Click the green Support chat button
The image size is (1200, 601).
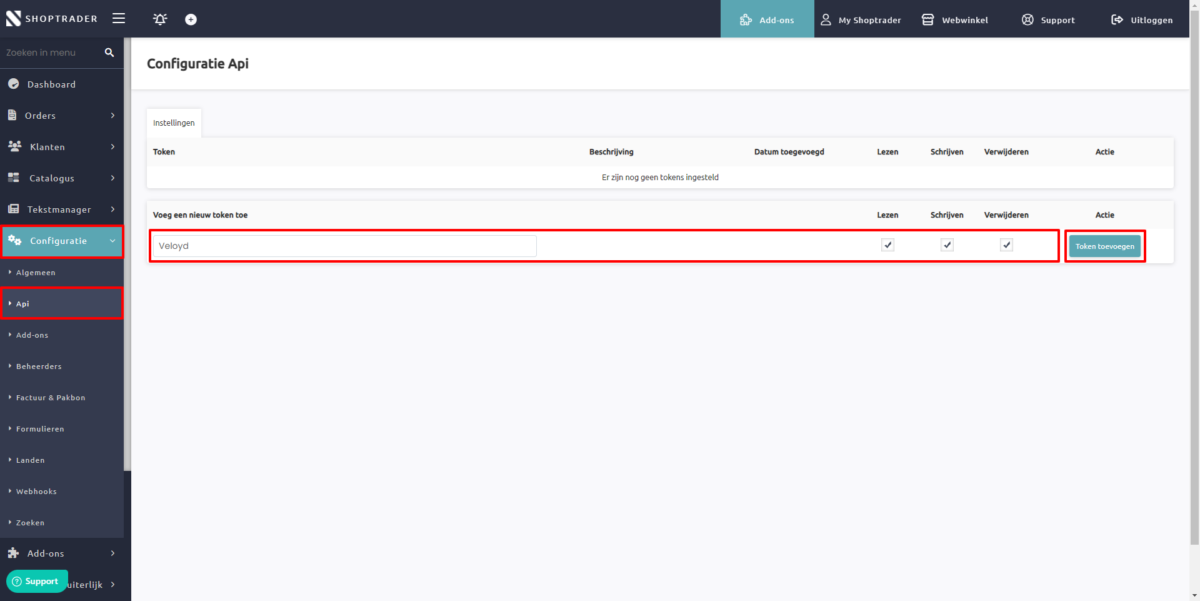[37, 581]
